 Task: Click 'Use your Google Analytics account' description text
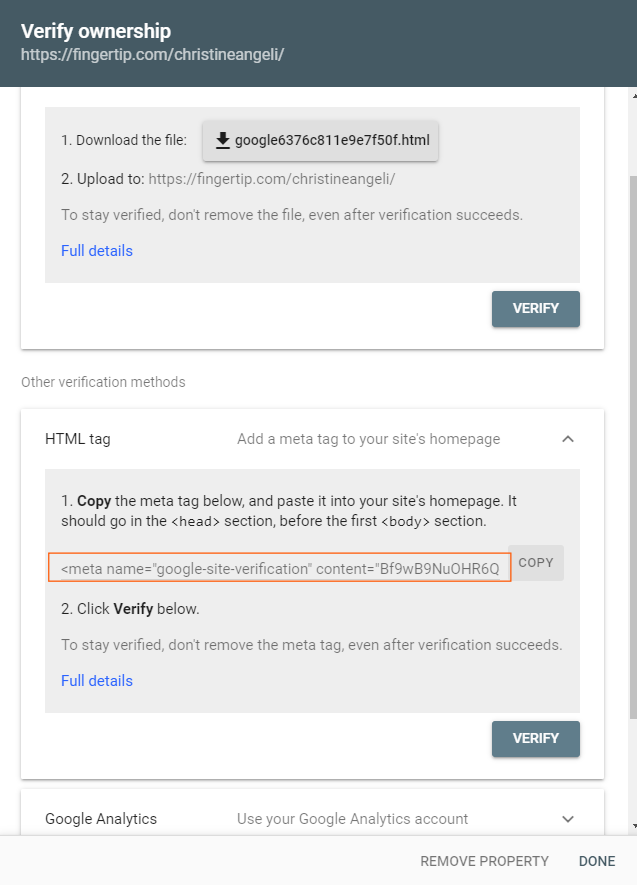[352, 819]
